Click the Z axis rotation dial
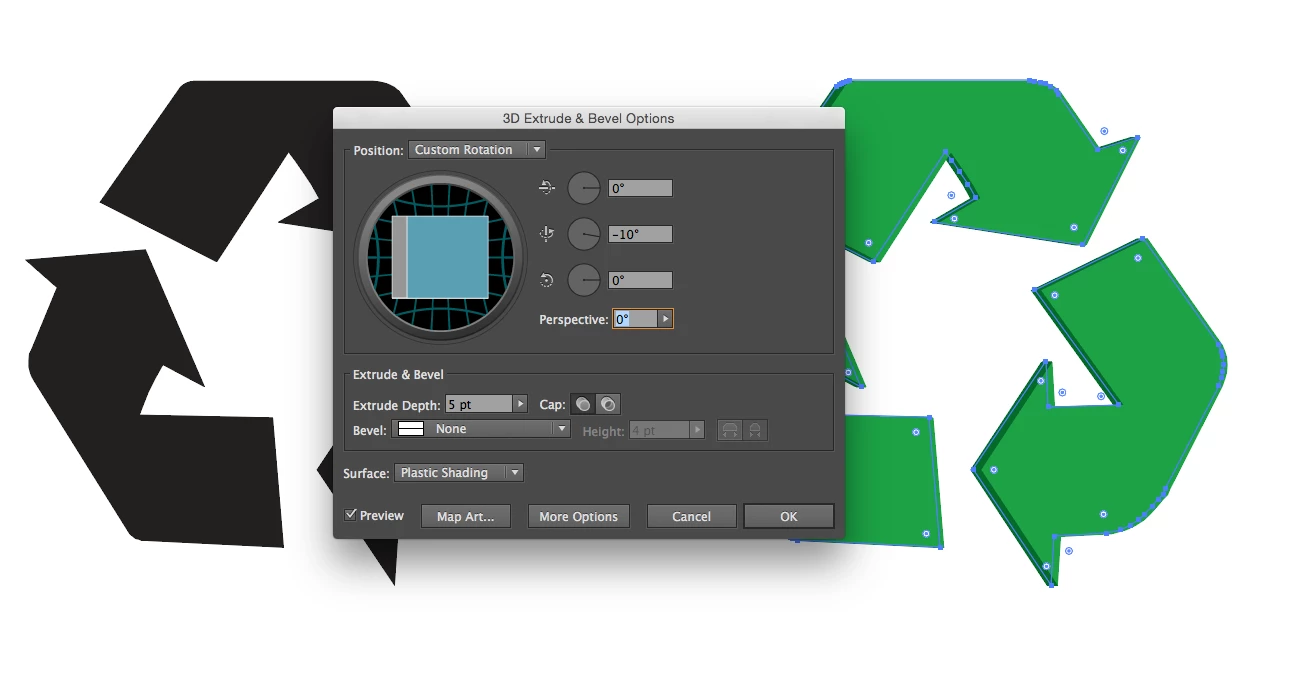The width and height of the screenshot is (1299, 692). [584, 280]
